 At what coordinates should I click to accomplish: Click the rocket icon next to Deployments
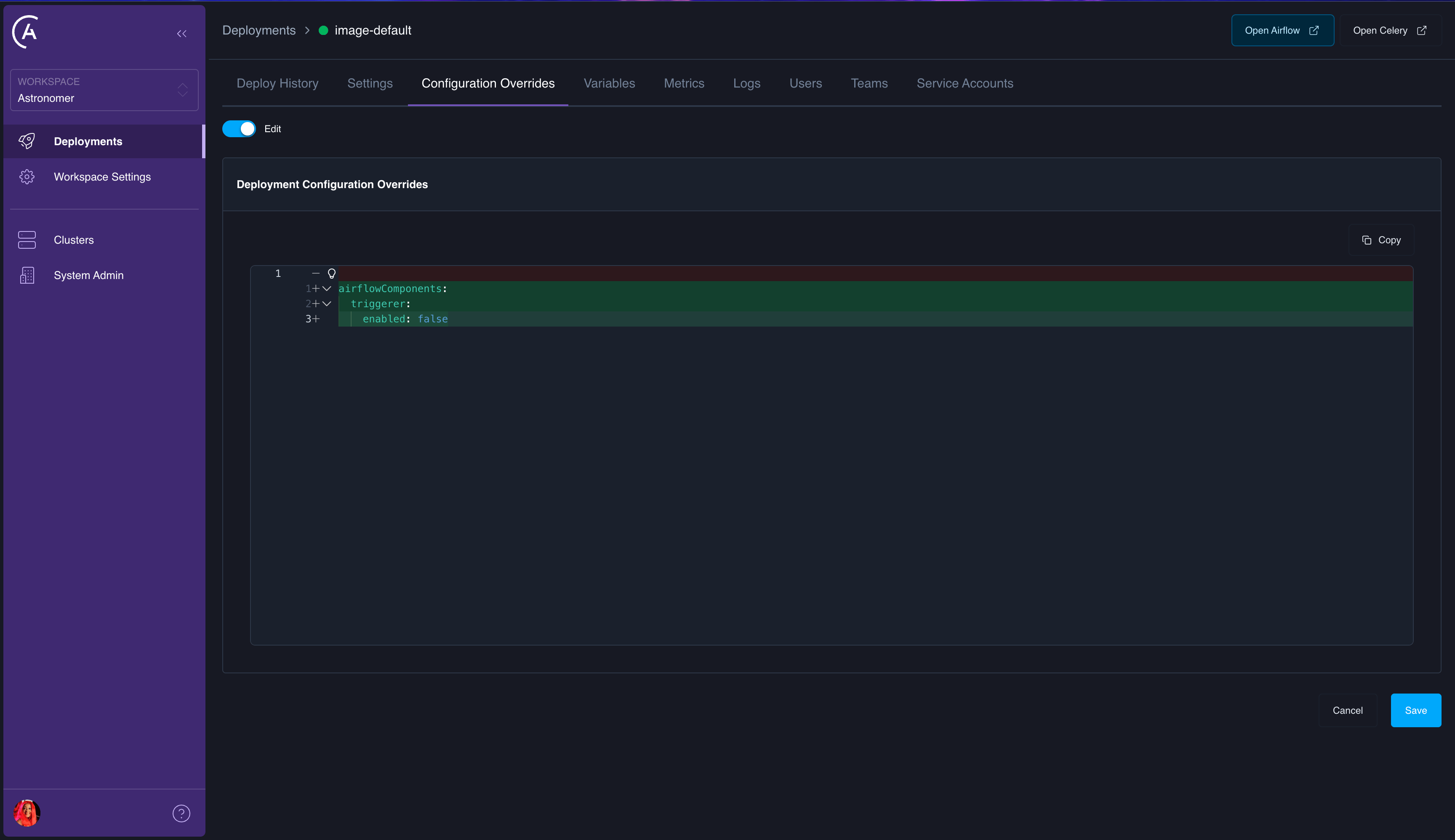pos(27,141)
